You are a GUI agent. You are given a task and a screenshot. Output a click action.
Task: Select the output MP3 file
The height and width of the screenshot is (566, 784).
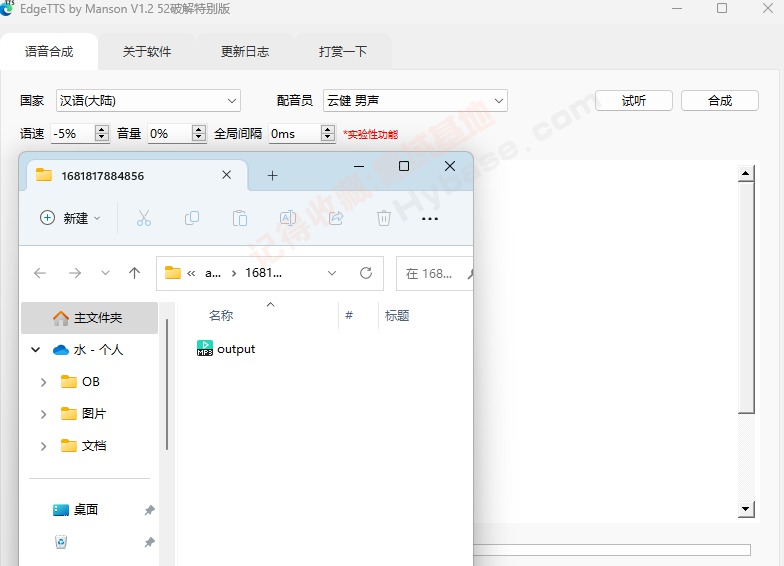click(226, 348)
